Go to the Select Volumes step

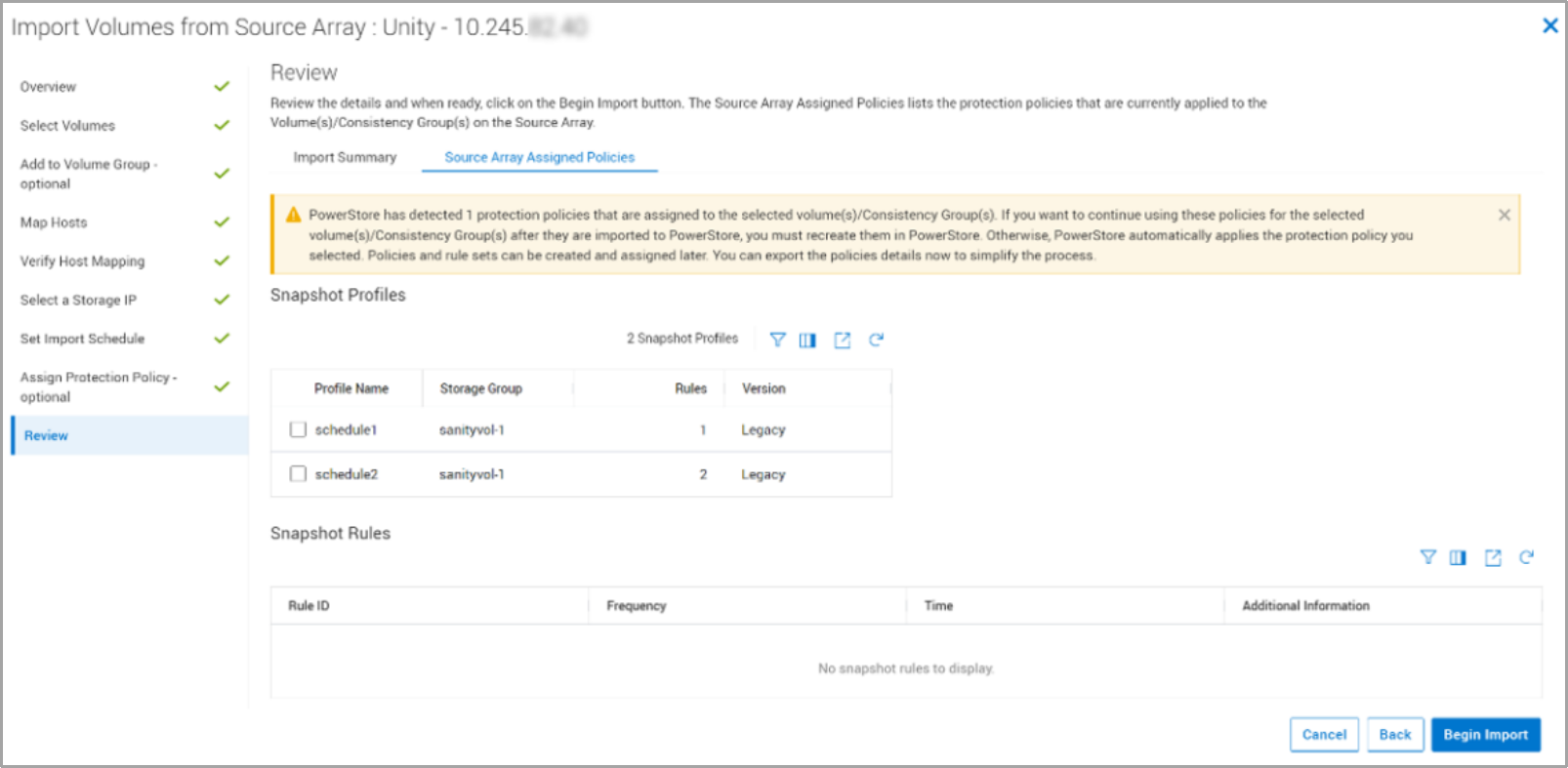tap(67, 126)
